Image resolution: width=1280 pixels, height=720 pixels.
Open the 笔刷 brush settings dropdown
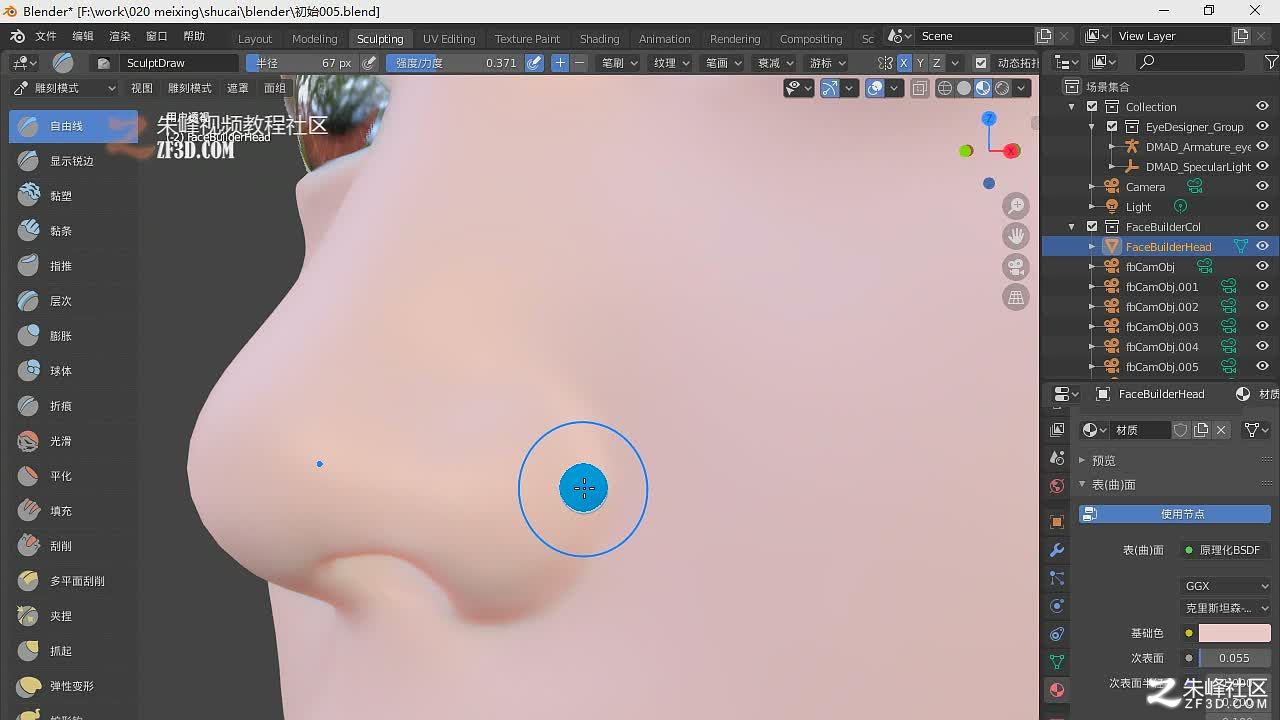tap(618, 63)
